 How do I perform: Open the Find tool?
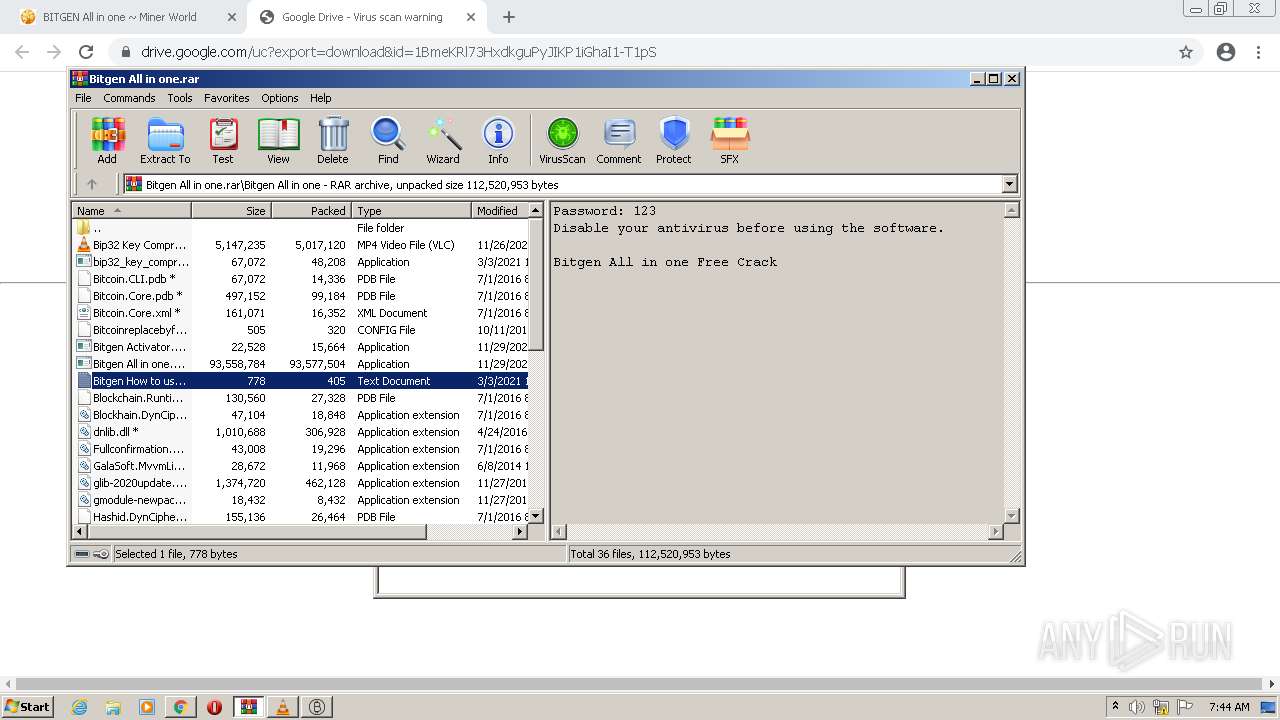point(388,140)
